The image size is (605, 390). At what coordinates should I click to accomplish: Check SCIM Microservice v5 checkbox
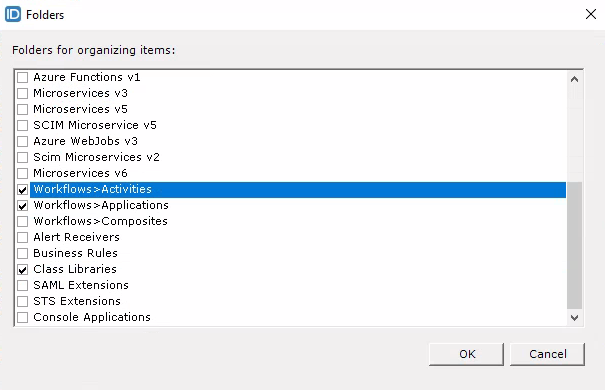tap(22, 125)
